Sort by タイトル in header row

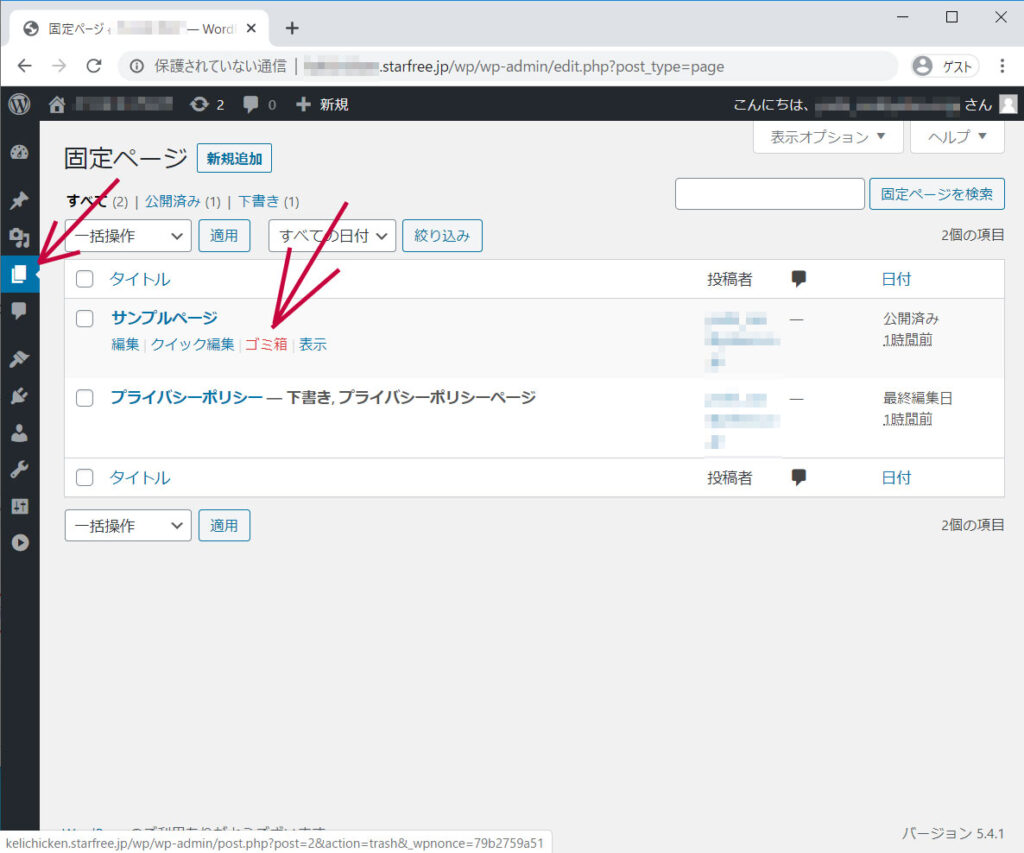[x=140, y=280]
